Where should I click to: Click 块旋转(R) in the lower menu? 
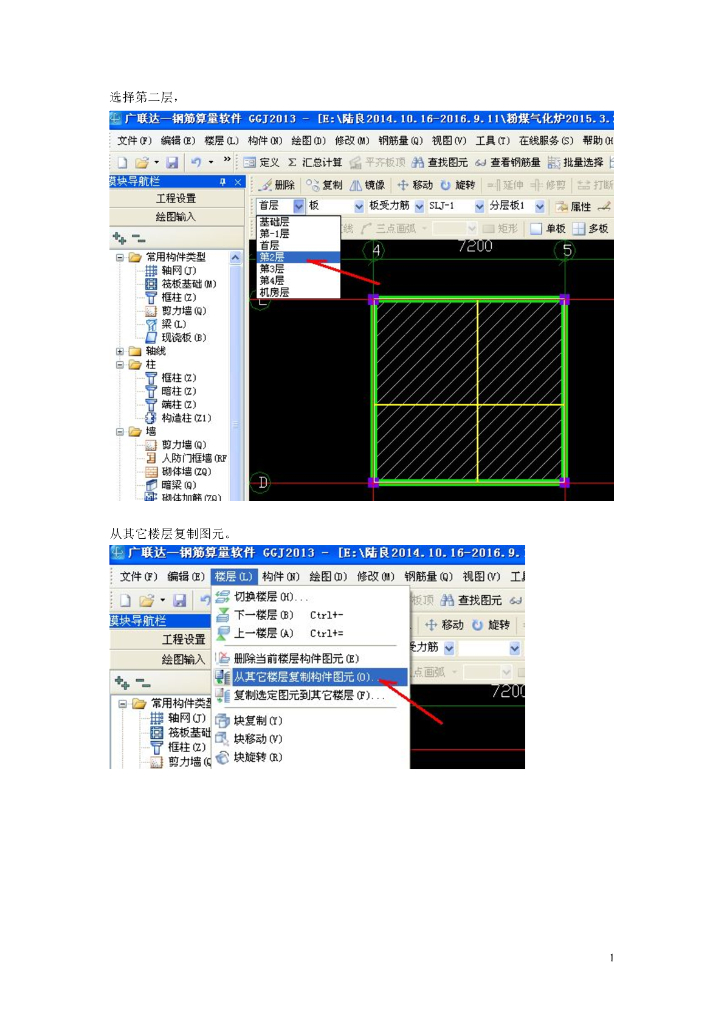pos(249,757)
